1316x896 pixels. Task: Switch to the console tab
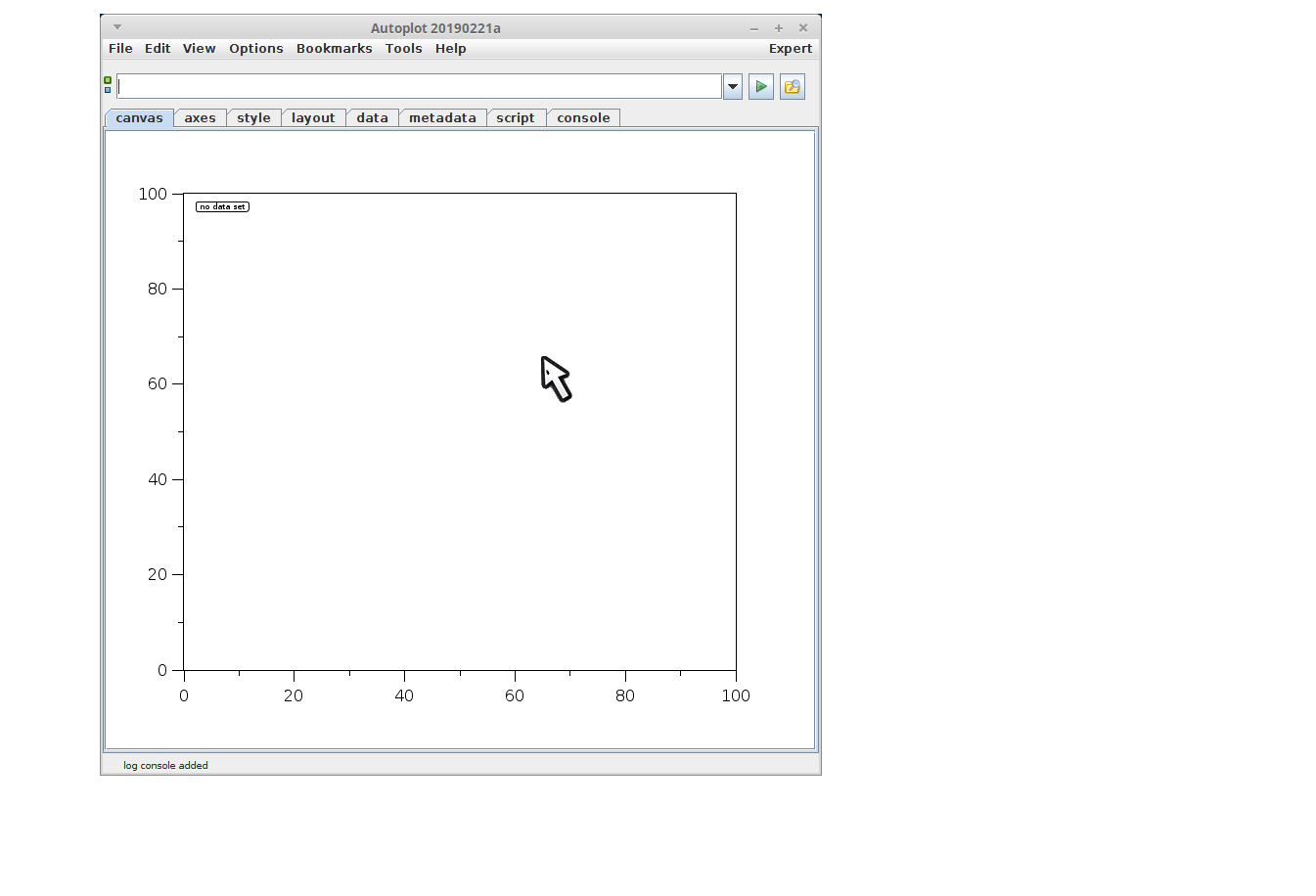pos(583,118)
